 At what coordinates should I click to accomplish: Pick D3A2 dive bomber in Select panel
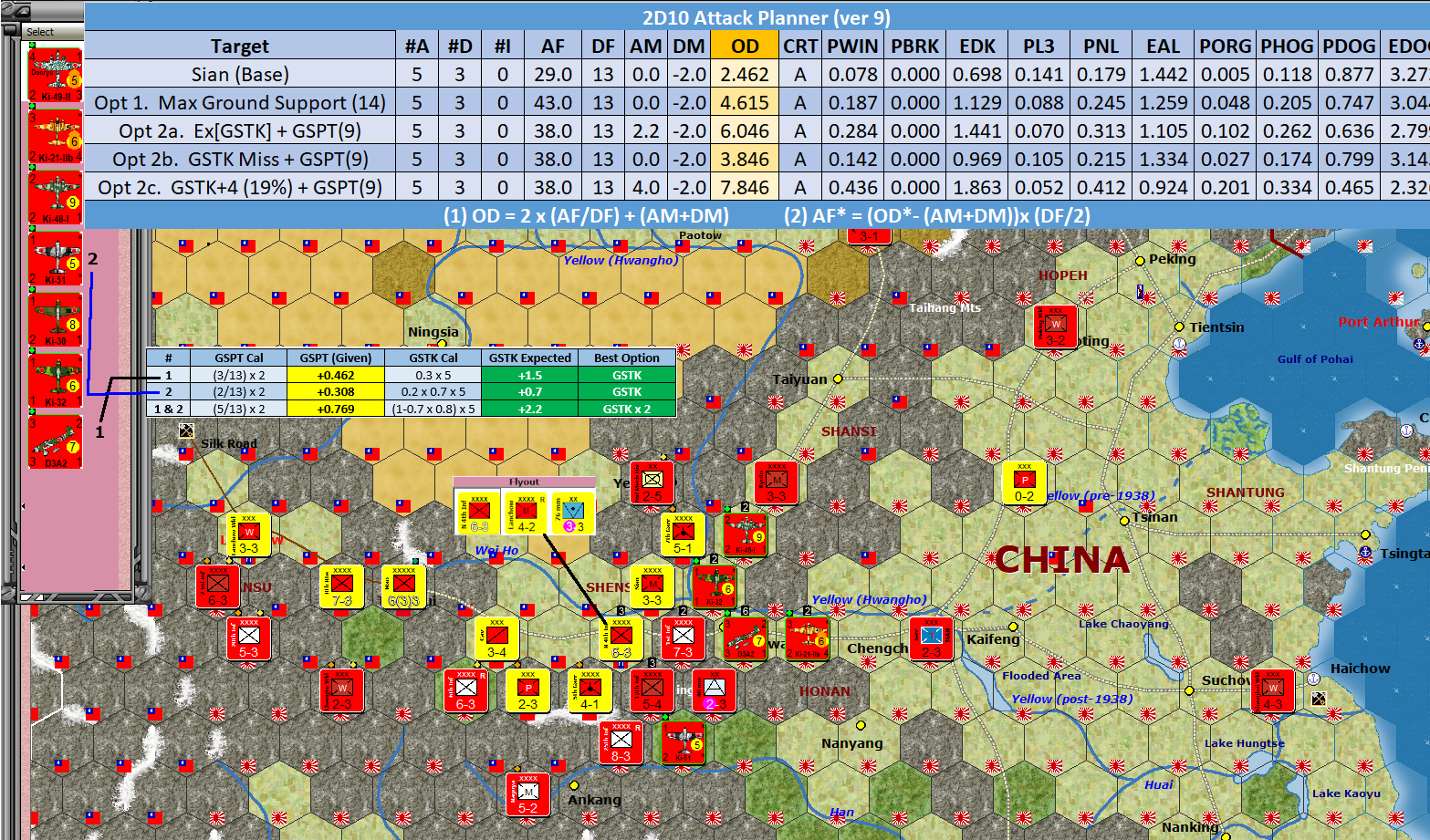coord(56,441)
